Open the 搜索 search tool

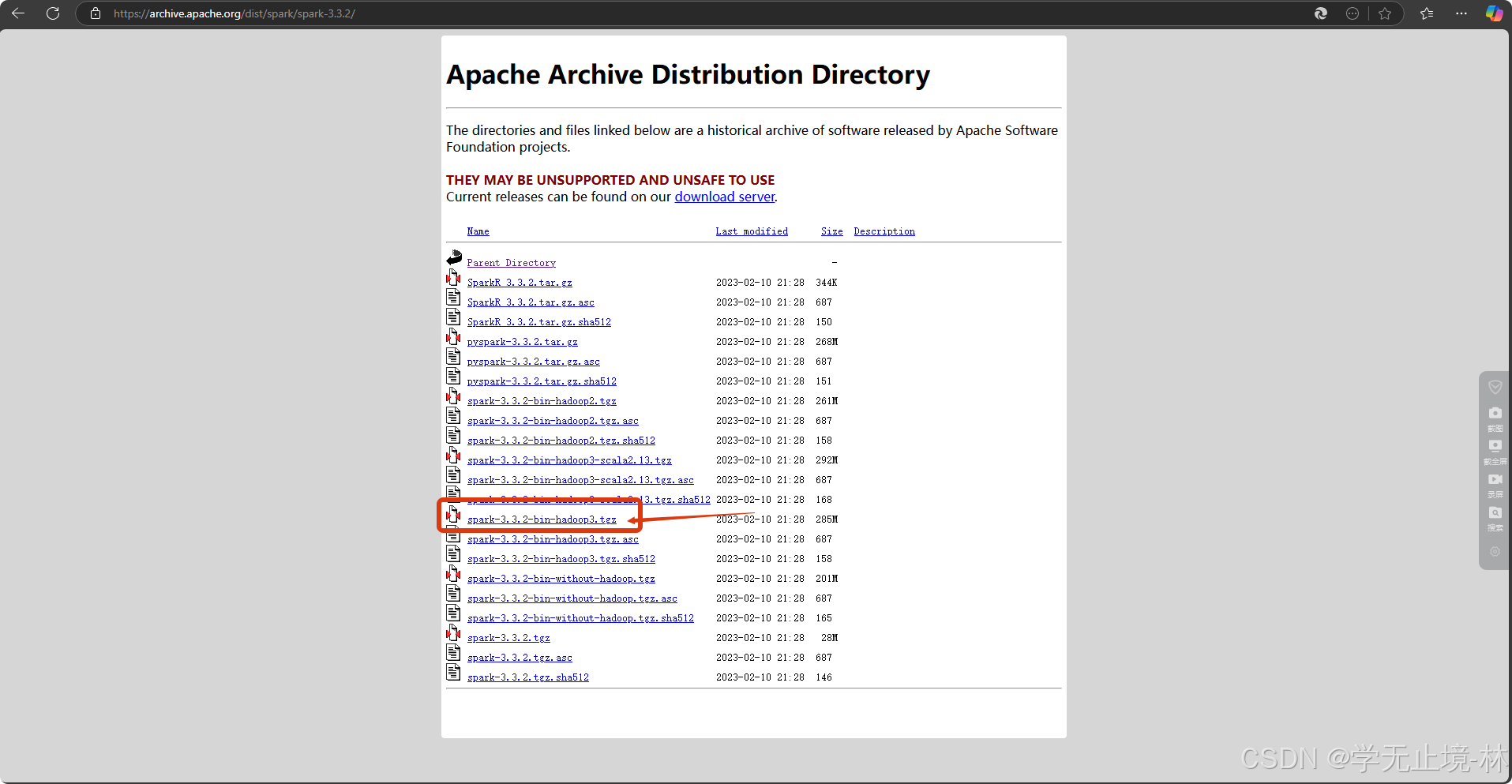[x=1495, y=518]
